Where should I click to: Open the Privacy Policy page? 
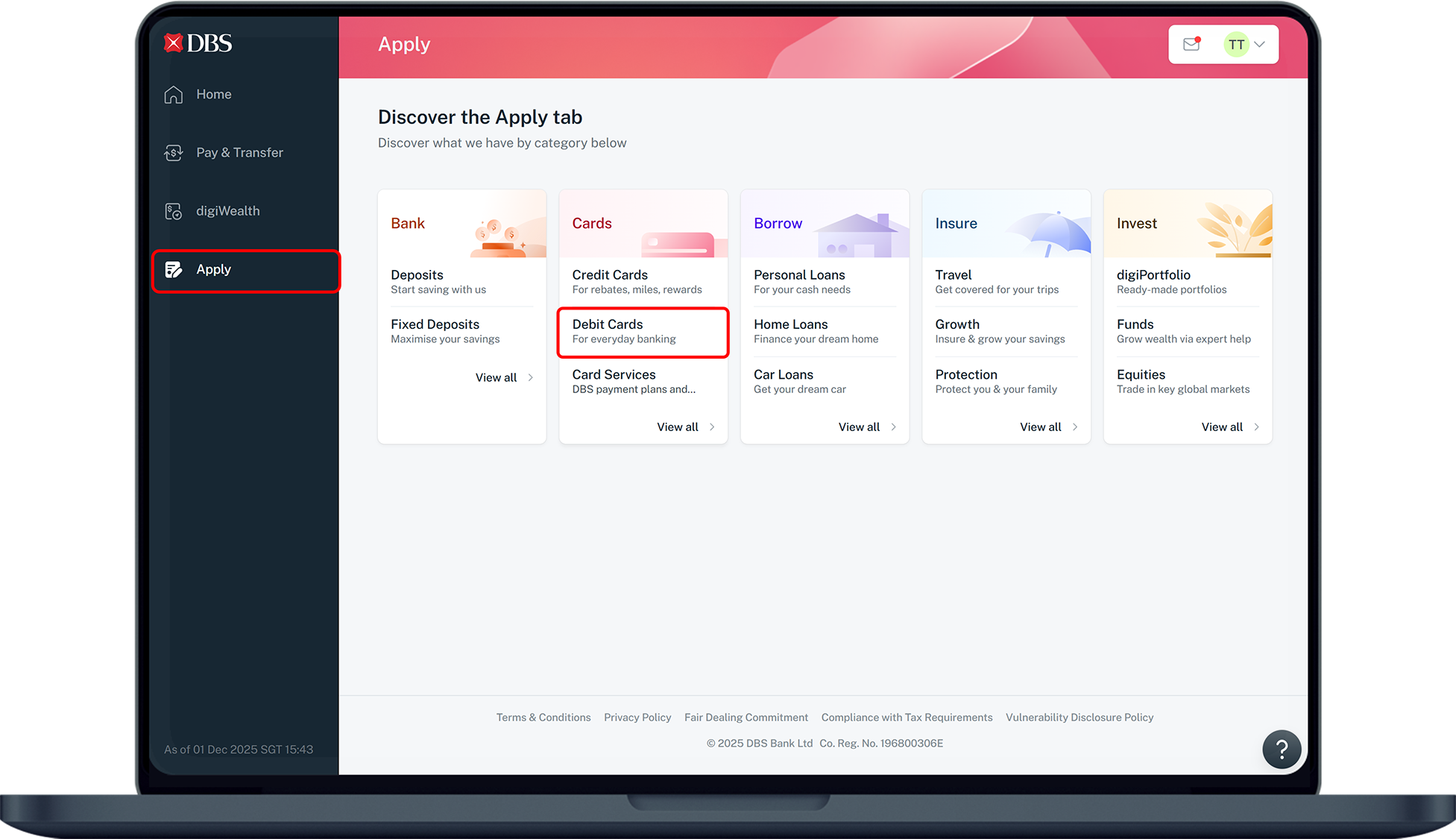point(637,717)
